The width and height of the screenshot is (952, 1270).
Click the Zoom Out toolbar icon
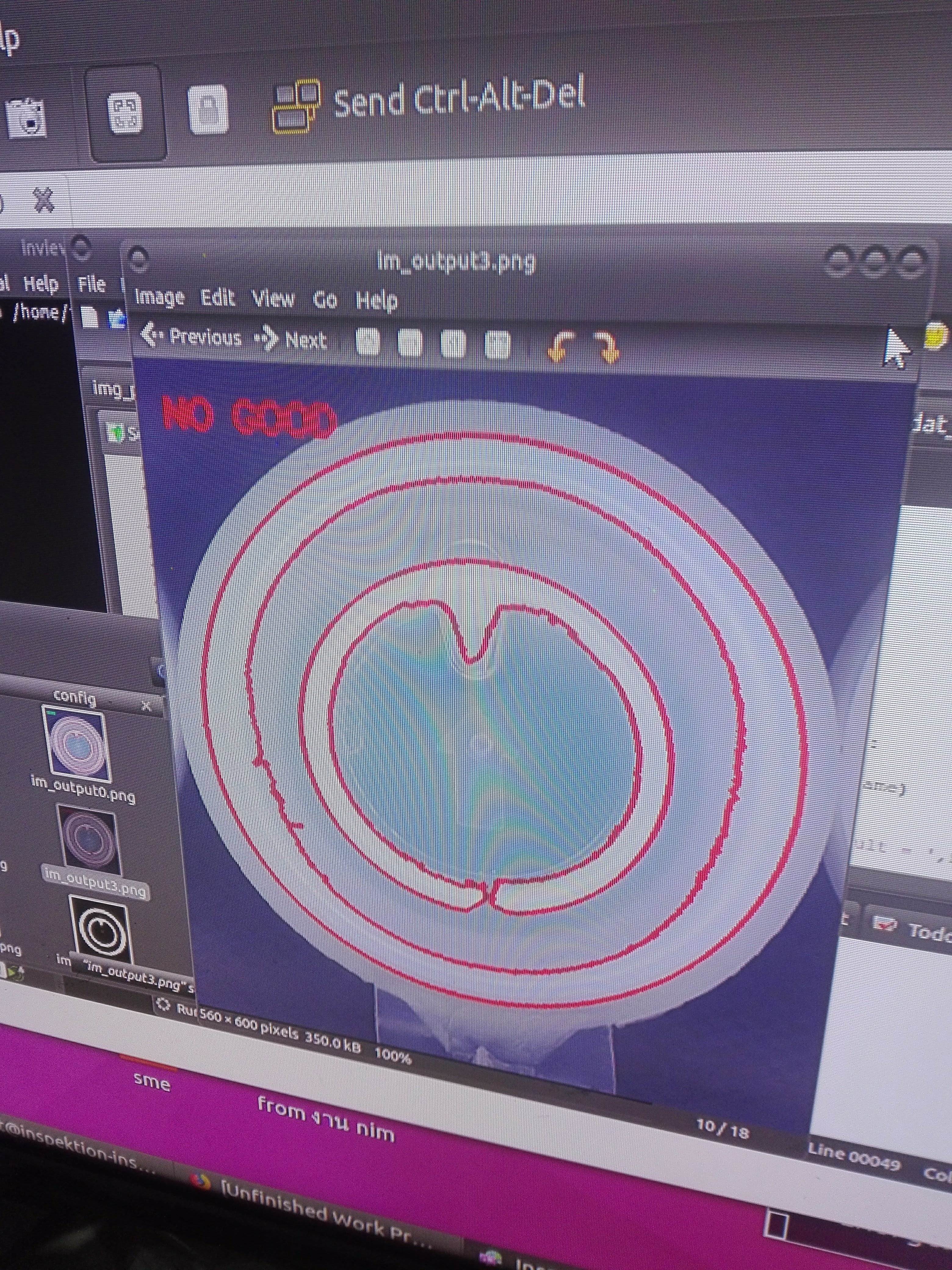(410, 343)
